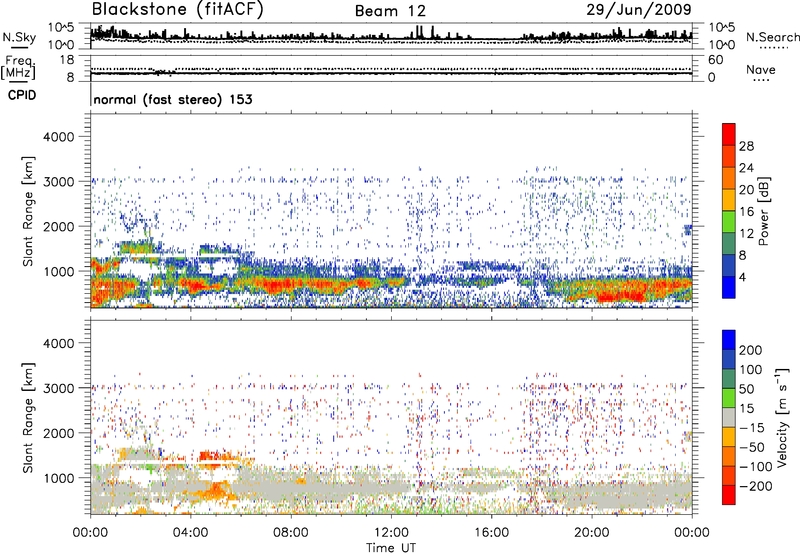Click the 'Time UT' axis label
800x554 pixels.
(x=391, y=548)
